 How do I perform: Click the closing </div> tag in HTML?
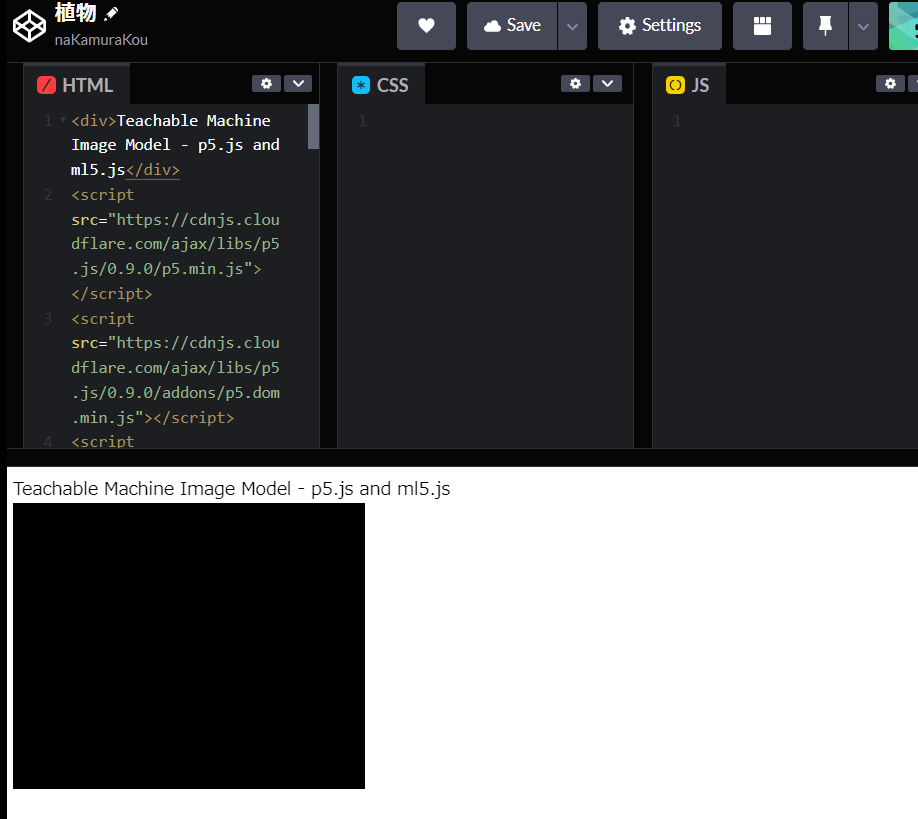[x=153, y=170]
